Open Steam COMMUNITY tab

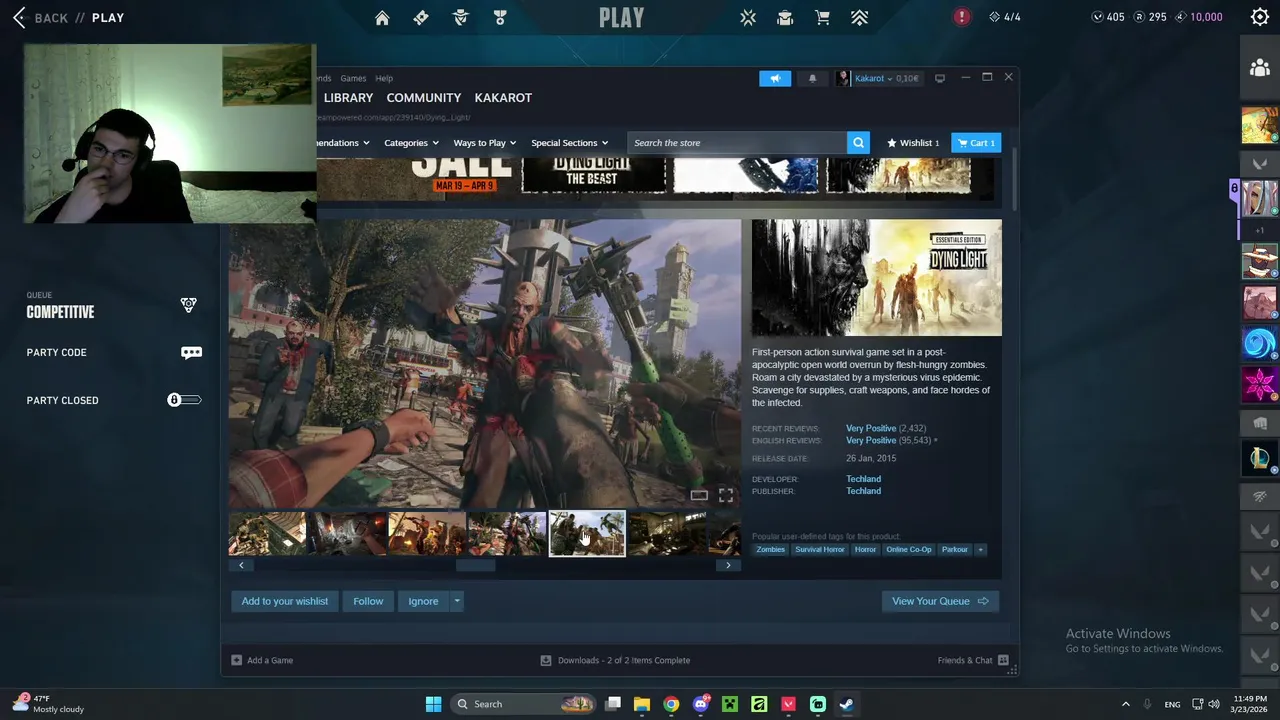424,98
